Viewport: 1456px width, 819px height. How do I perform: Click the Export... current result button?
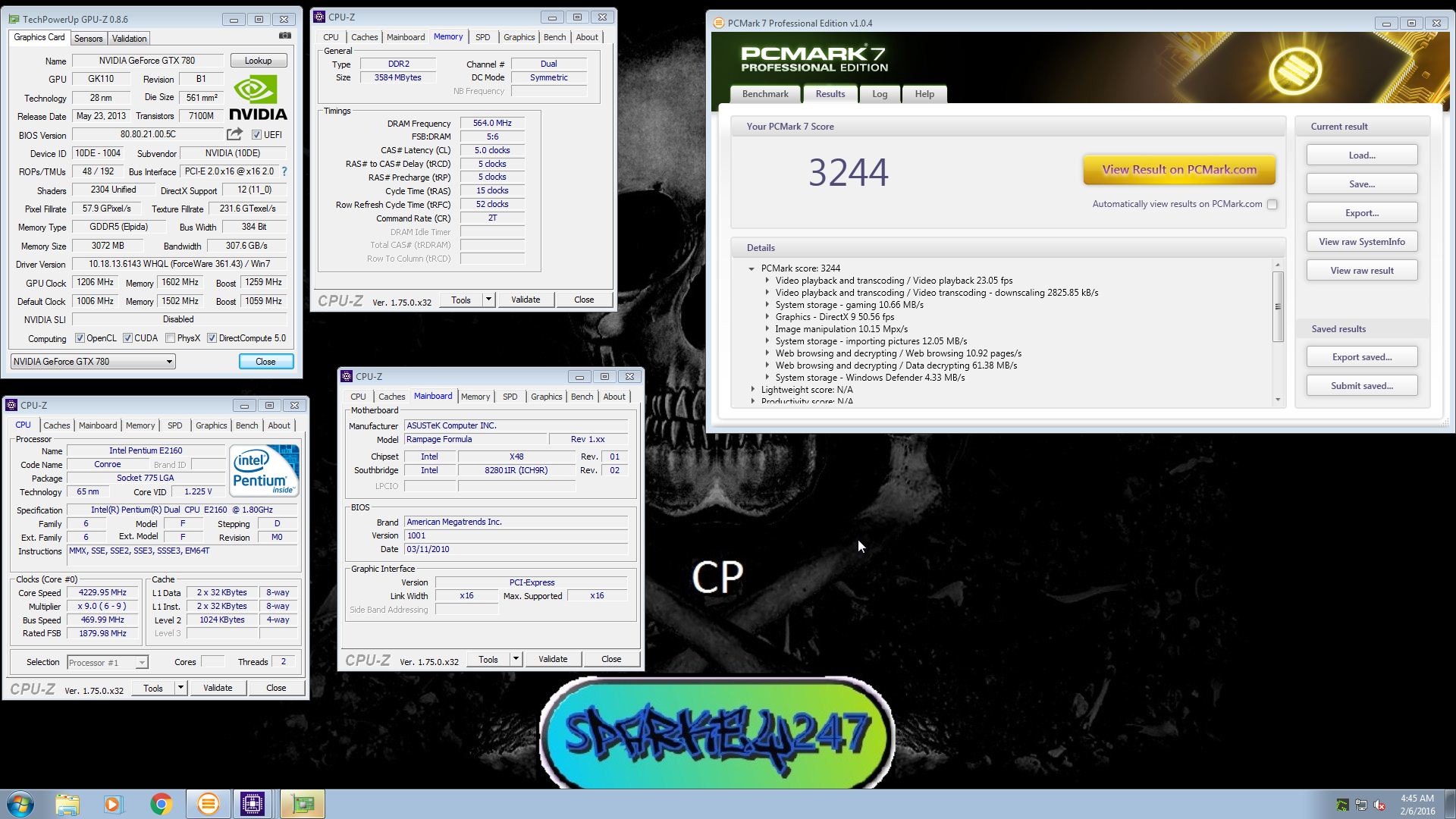[x=1362, y=213]
